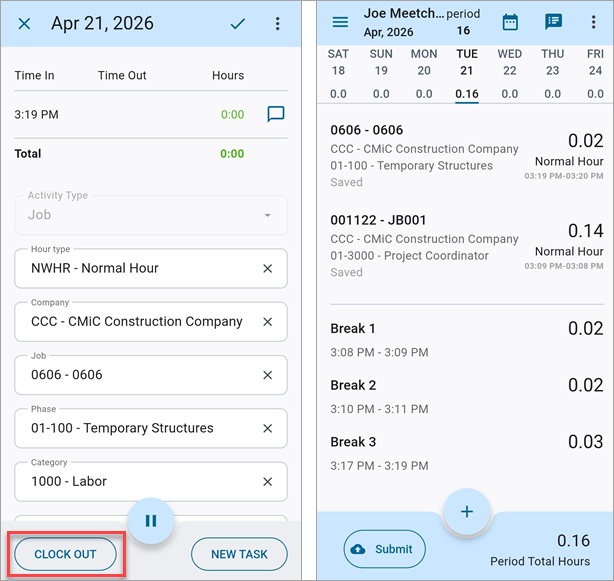Open overflow menu in Joe Meetch header
614x581 pixels.
tap(594, 22)
